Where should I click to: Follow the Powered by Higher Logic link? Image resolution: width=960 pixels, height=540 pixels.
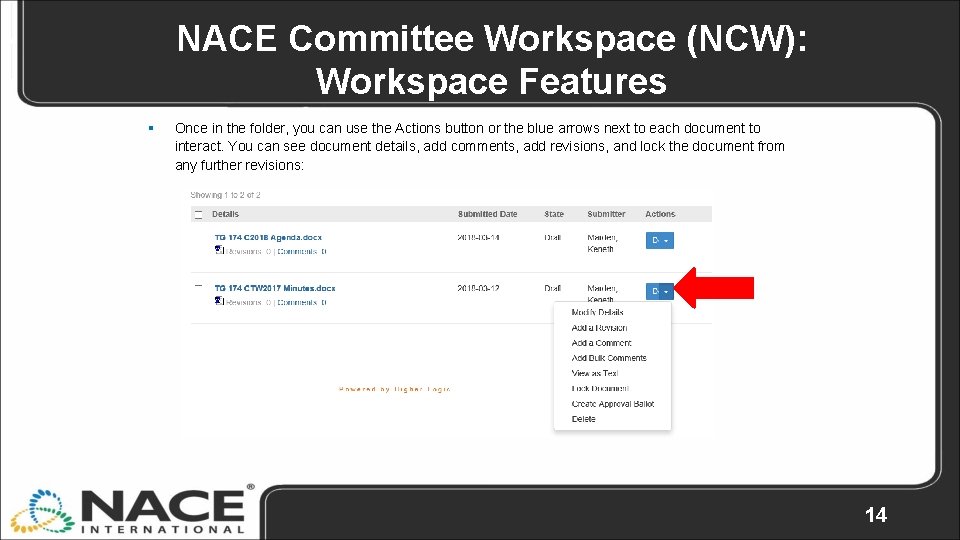(x=394, y=389)
